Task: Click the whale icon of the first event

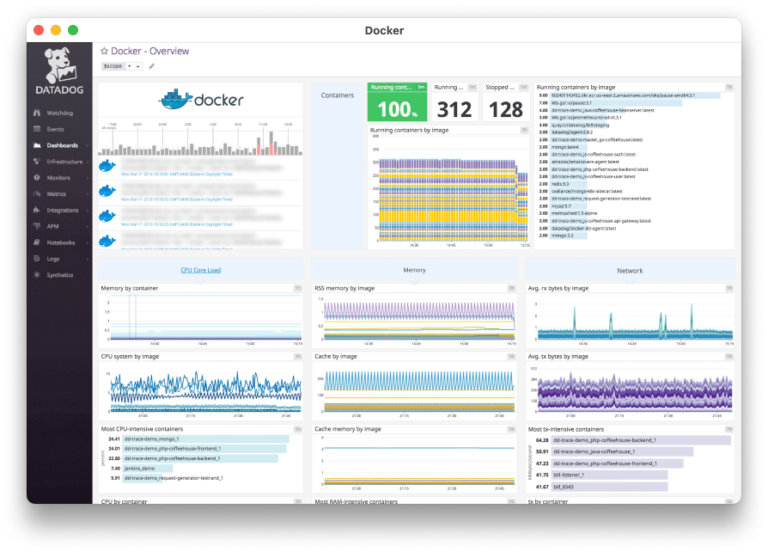Action: pyautogui.click(x=107, y=166)
